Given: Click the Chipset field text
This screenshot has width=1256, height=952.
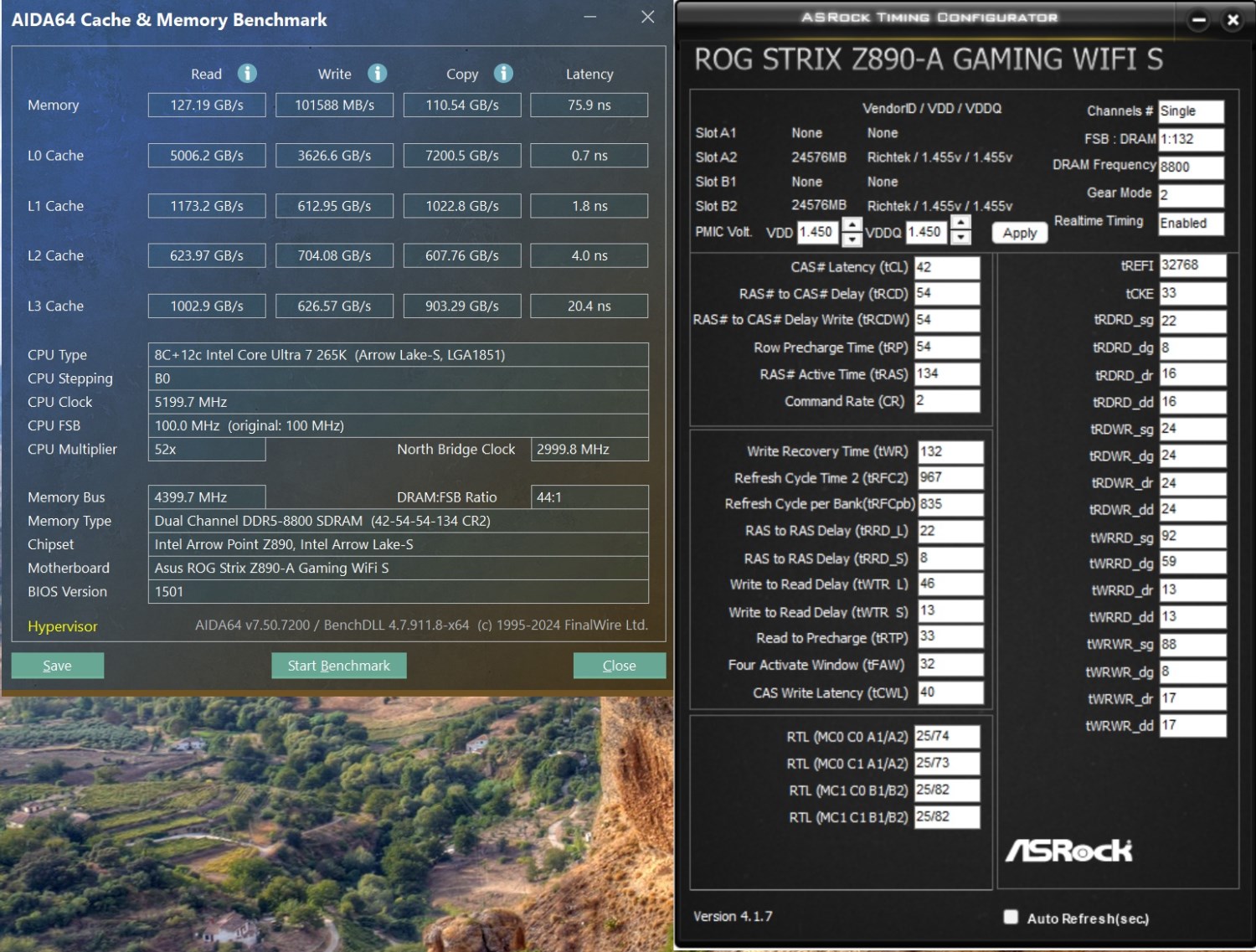Looking at the screenshot, I should (x=398, y=544).
